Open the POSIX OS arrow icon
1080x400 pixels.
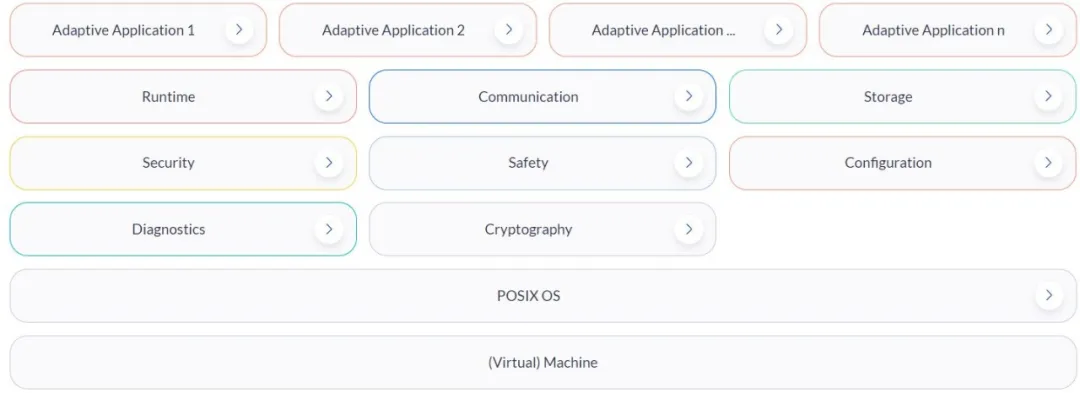click(1048, 295)
